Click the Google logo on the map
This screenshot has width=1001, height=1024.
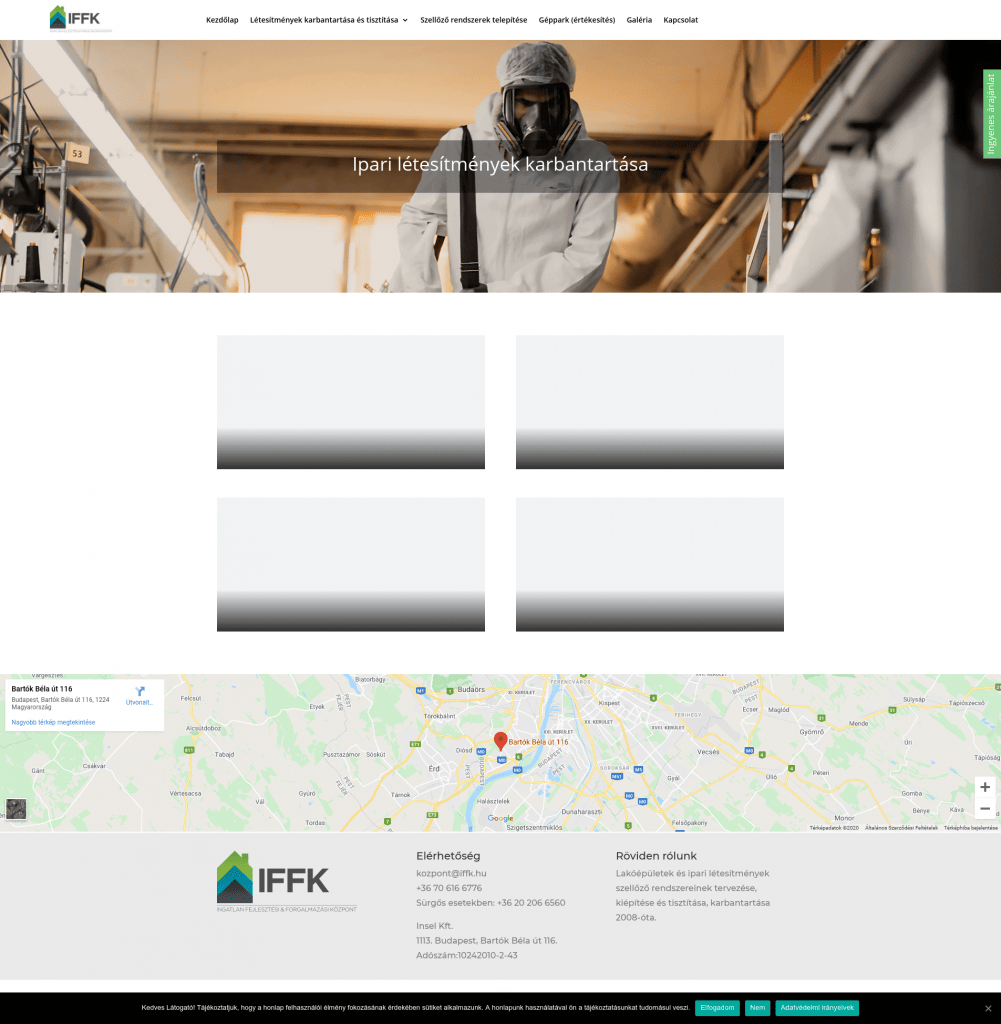pyautogui.click(x=500, y=818)
